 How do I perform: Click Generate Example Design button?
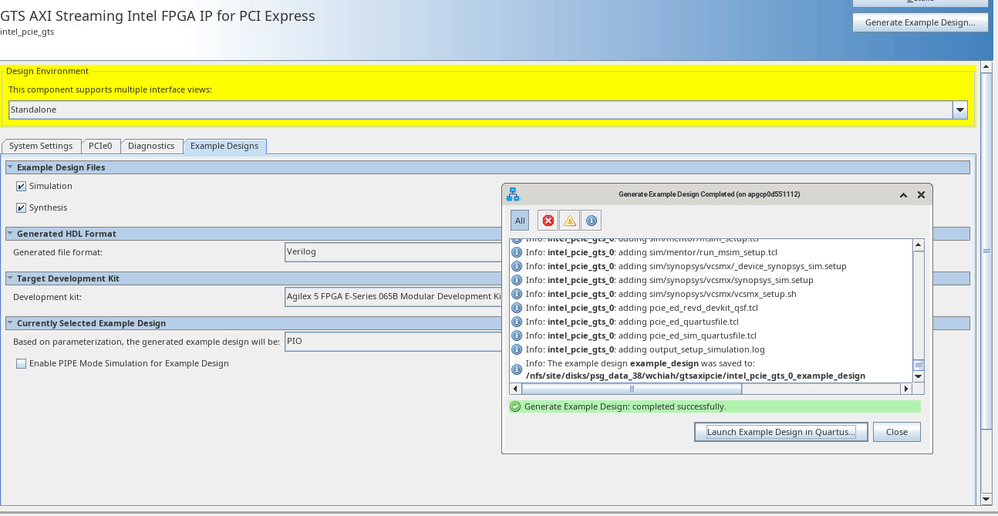click(920, 22)
